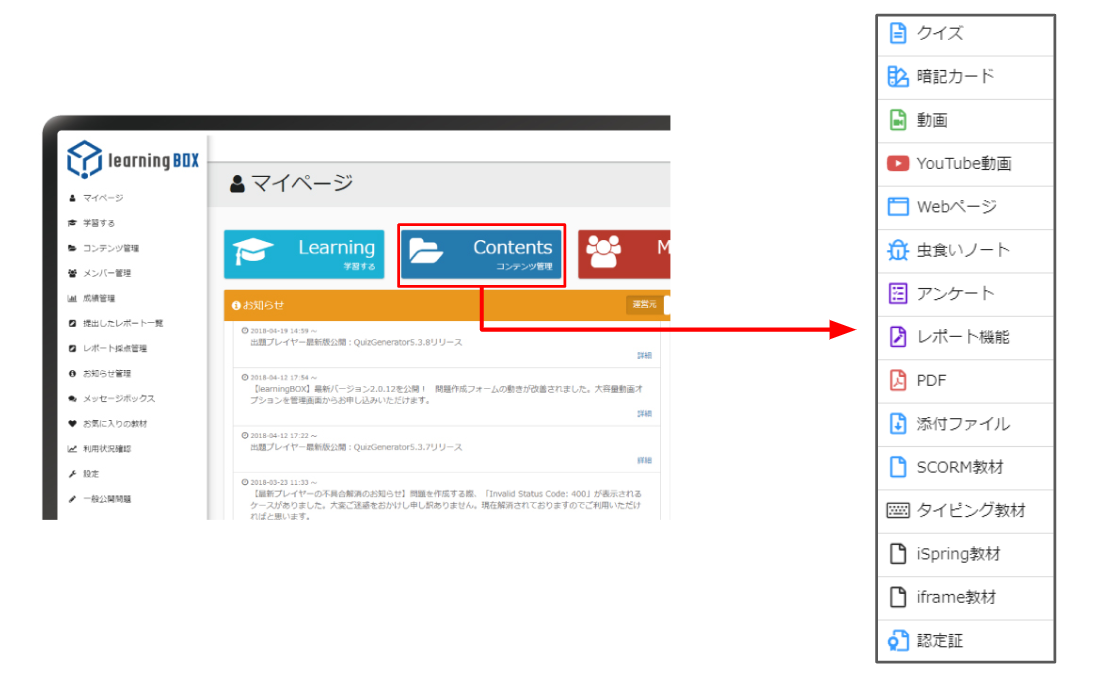This screenshot has width=1105, height=681.
Task: Click the PDF file icon
Action: [x=897, y=380]
